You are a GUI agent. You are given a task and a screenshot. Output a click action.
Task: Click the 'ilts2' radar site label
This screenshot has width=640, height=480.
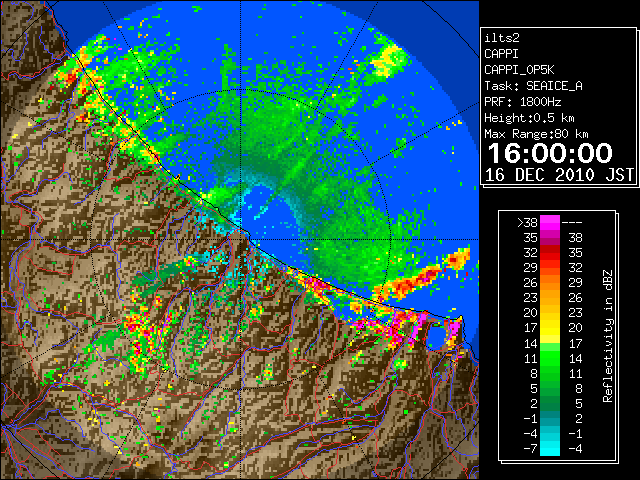502,38
